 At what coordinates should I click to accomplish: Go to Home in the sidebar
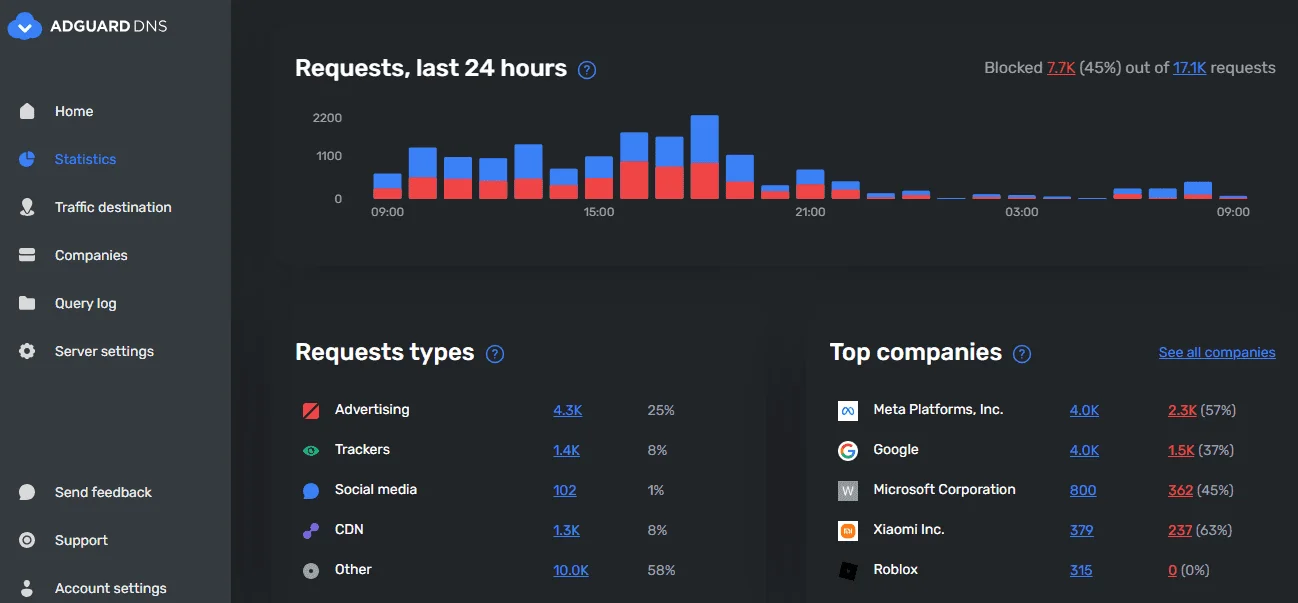pos(74,111)
